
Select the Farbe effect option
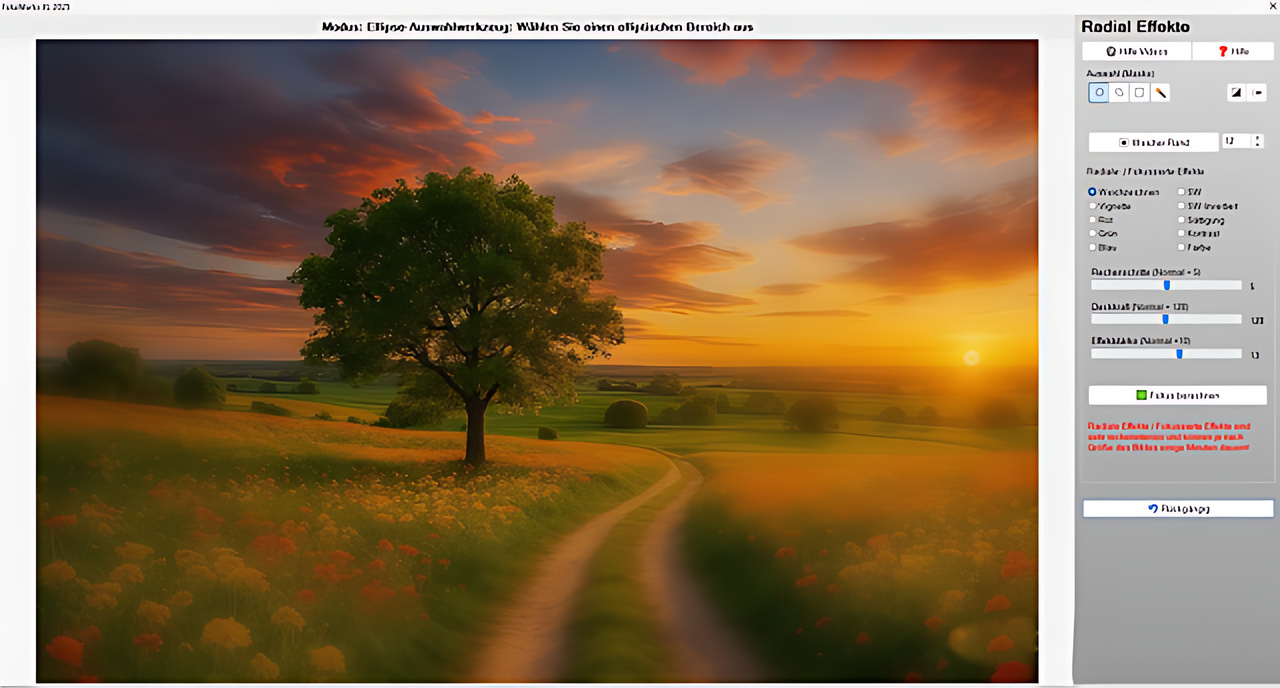coord(1194,247)
